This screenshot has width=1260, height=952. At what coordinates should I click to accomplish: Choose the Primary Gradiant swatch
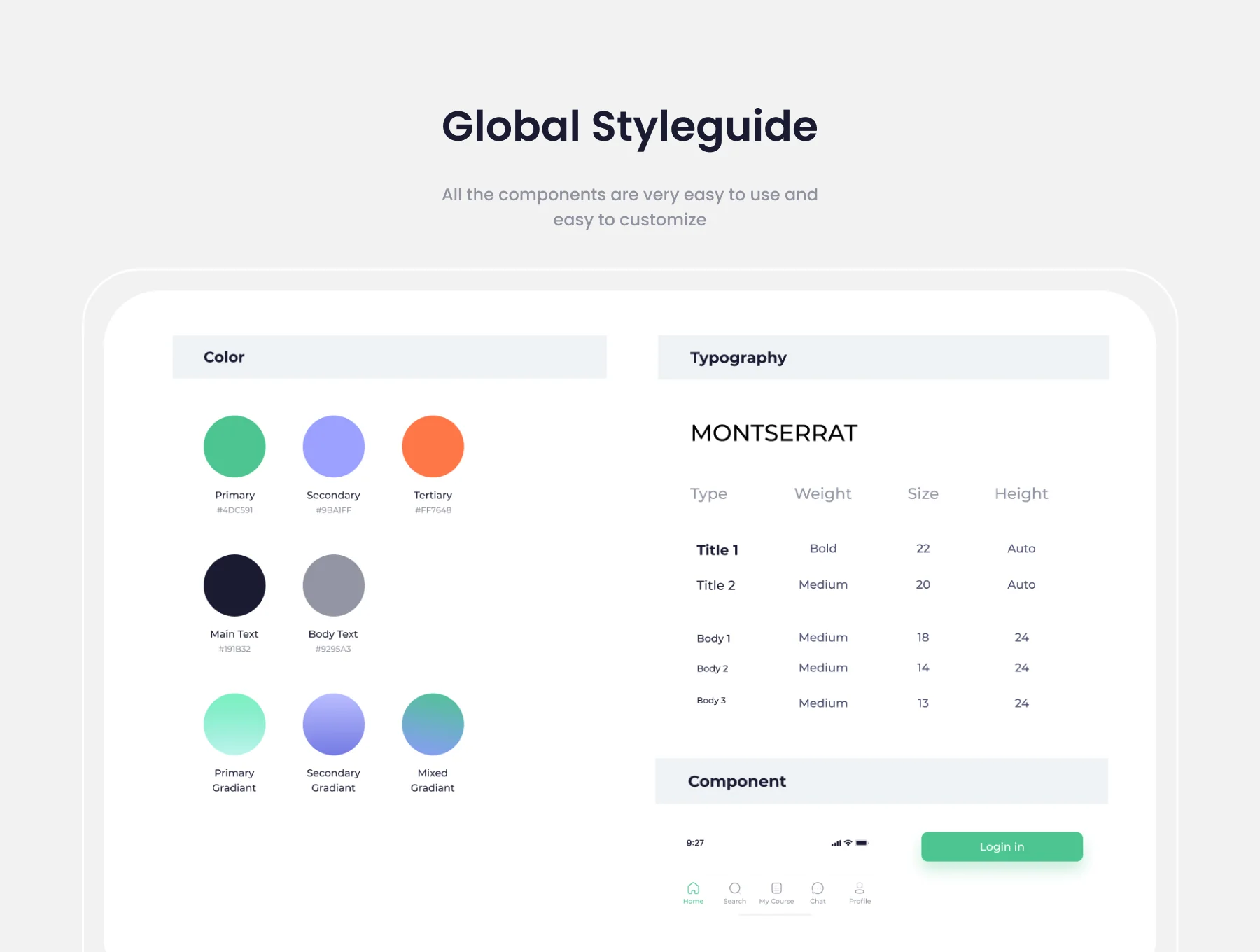(x=234, y=724)
